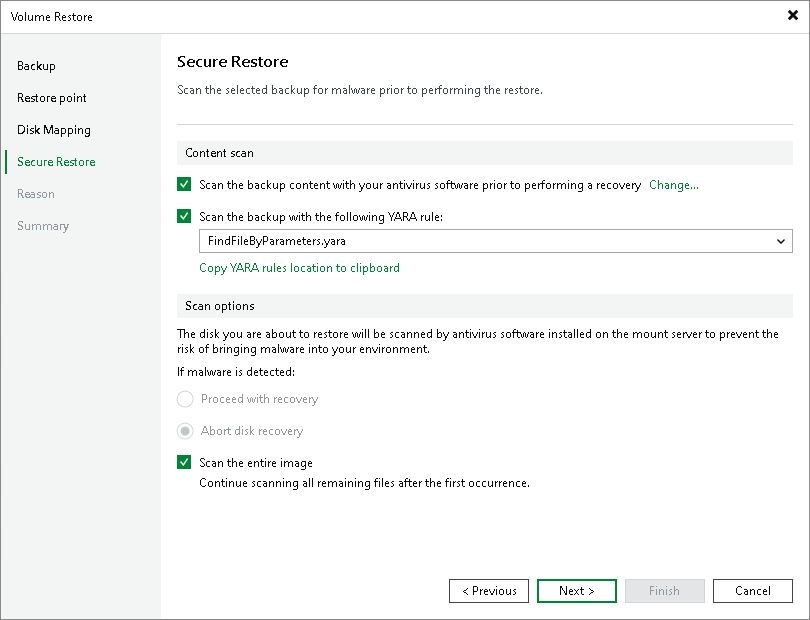Open the Summary step
This screenshot has height=620, width=810.
click(43, 226)
